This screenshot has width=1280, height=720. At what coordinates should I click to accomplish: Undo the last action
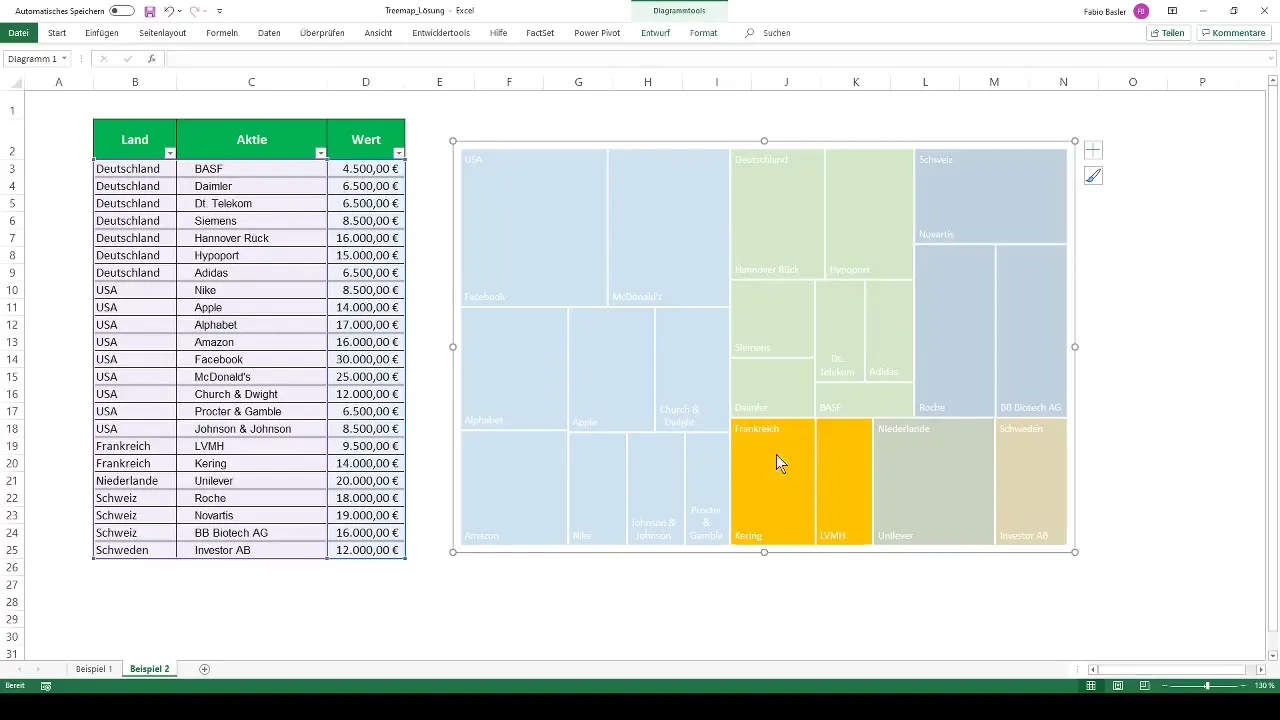pyautogui.click(x=169, y=11)
